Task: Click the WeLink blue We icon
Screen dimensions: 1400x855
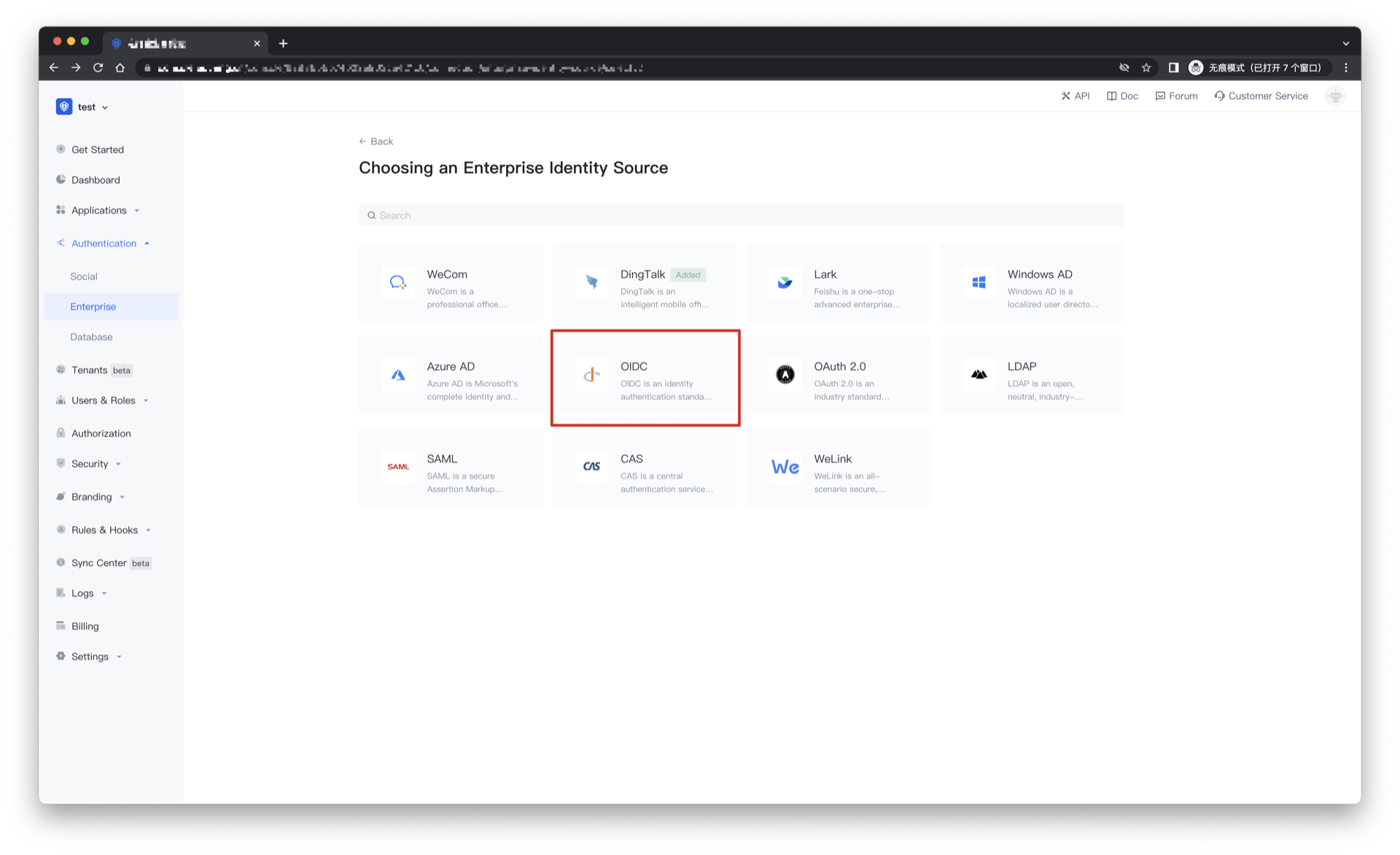Action: [x=785, y=467]
